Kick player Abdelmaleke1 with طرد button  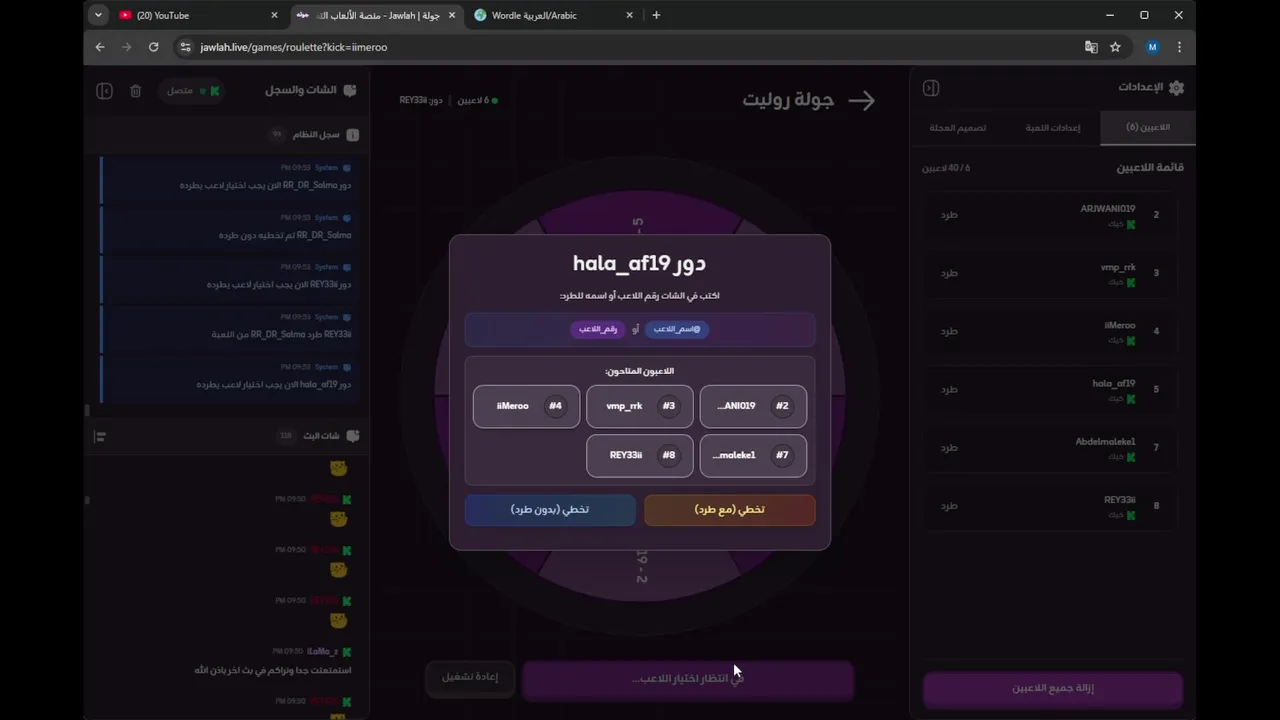(949, 447)
